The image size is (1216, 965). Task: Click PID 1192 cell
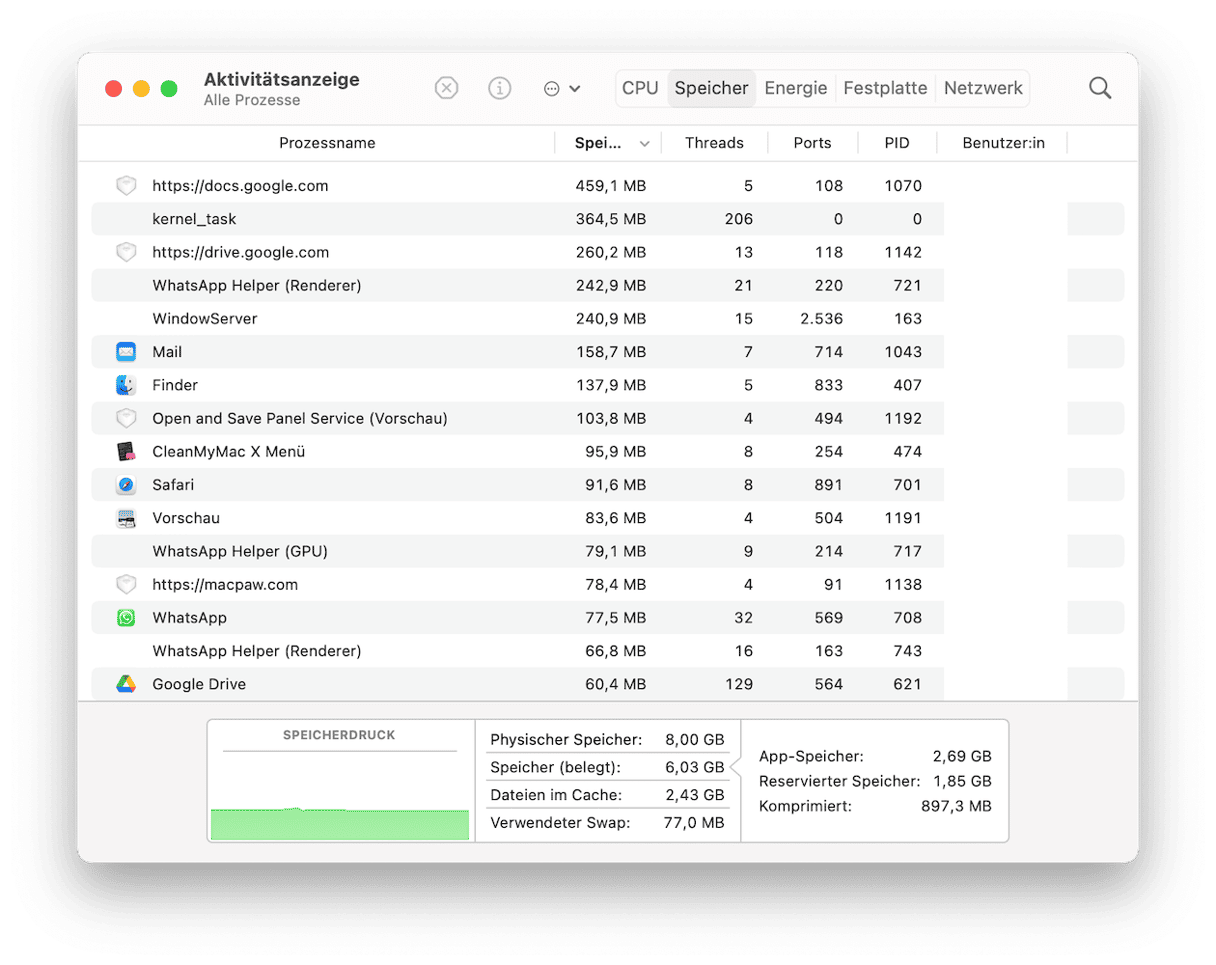click(x=903, y=418)
